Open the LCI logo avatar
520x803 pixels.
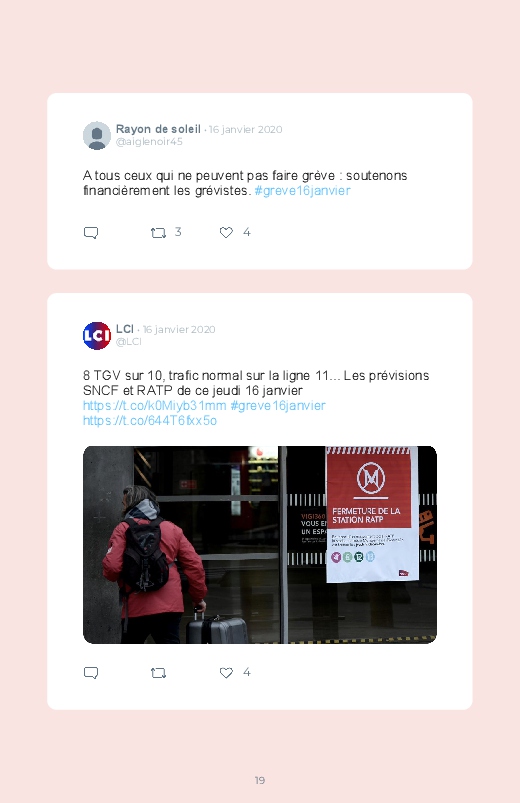[97, 335]
